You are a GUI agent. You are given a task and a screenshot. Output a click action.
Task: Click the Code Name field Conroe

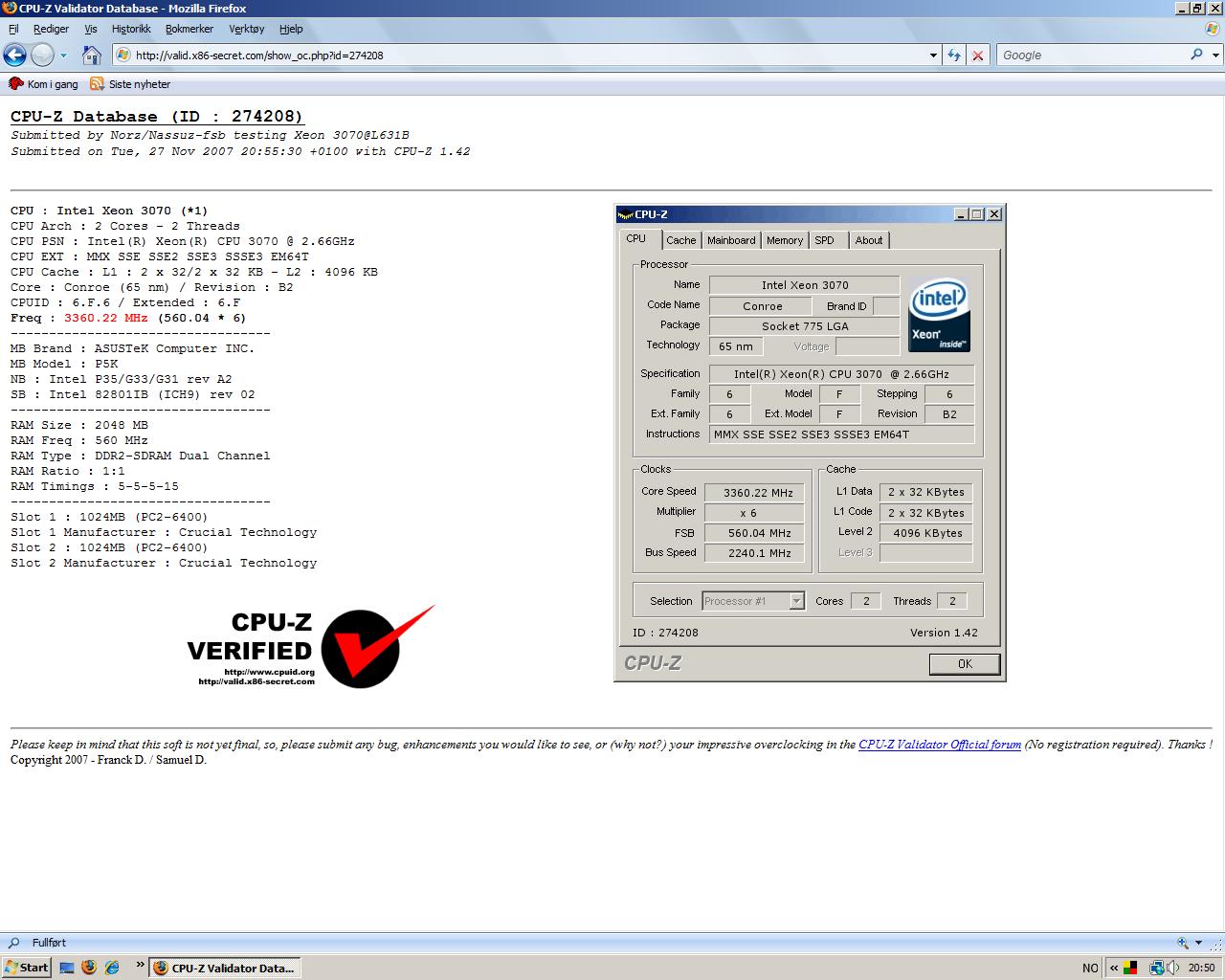pos(763,306)
